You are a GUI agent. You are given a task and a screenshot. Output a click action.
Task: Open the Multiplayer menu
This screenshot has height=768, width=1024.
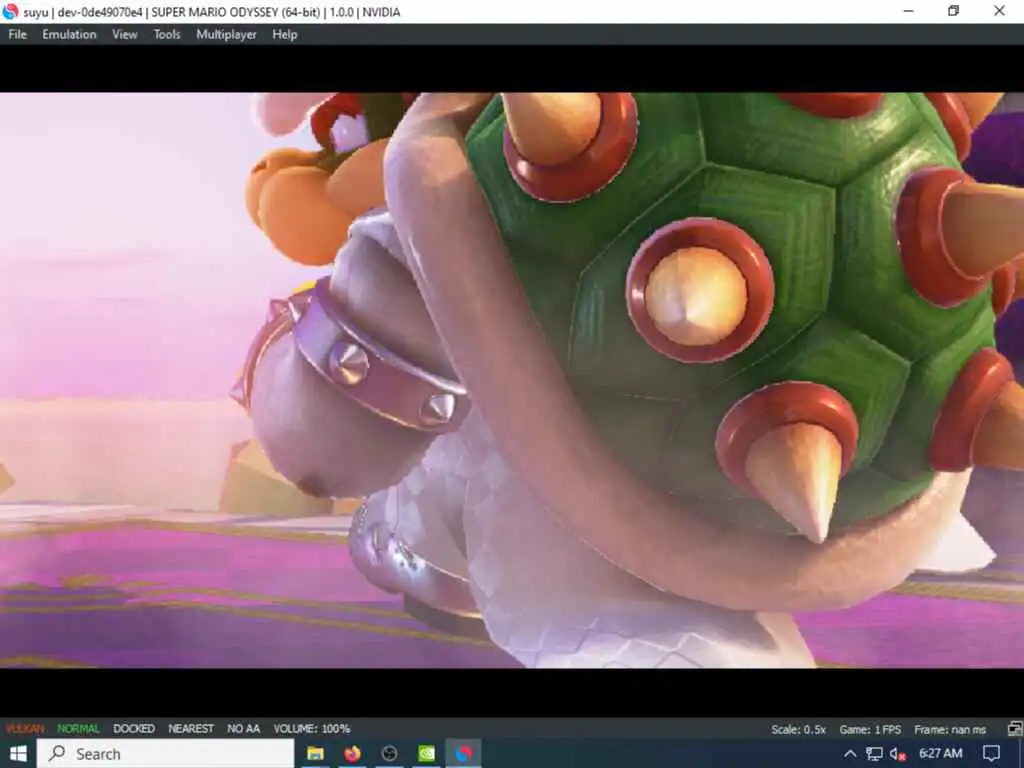(x=226, y=35)
